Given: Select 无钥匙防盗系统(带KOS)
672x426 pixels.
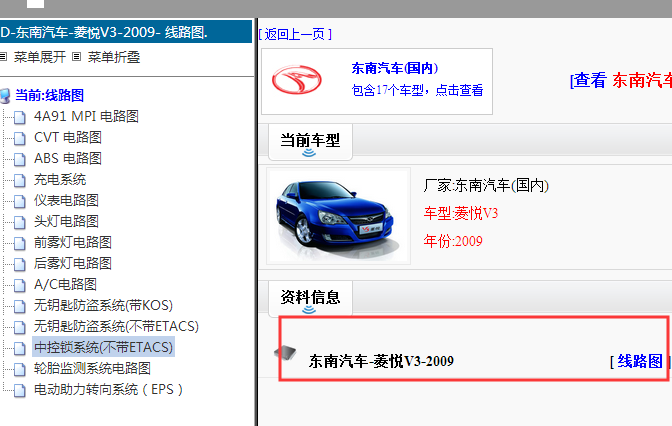Looking at the screenshot, I should 103,305.
